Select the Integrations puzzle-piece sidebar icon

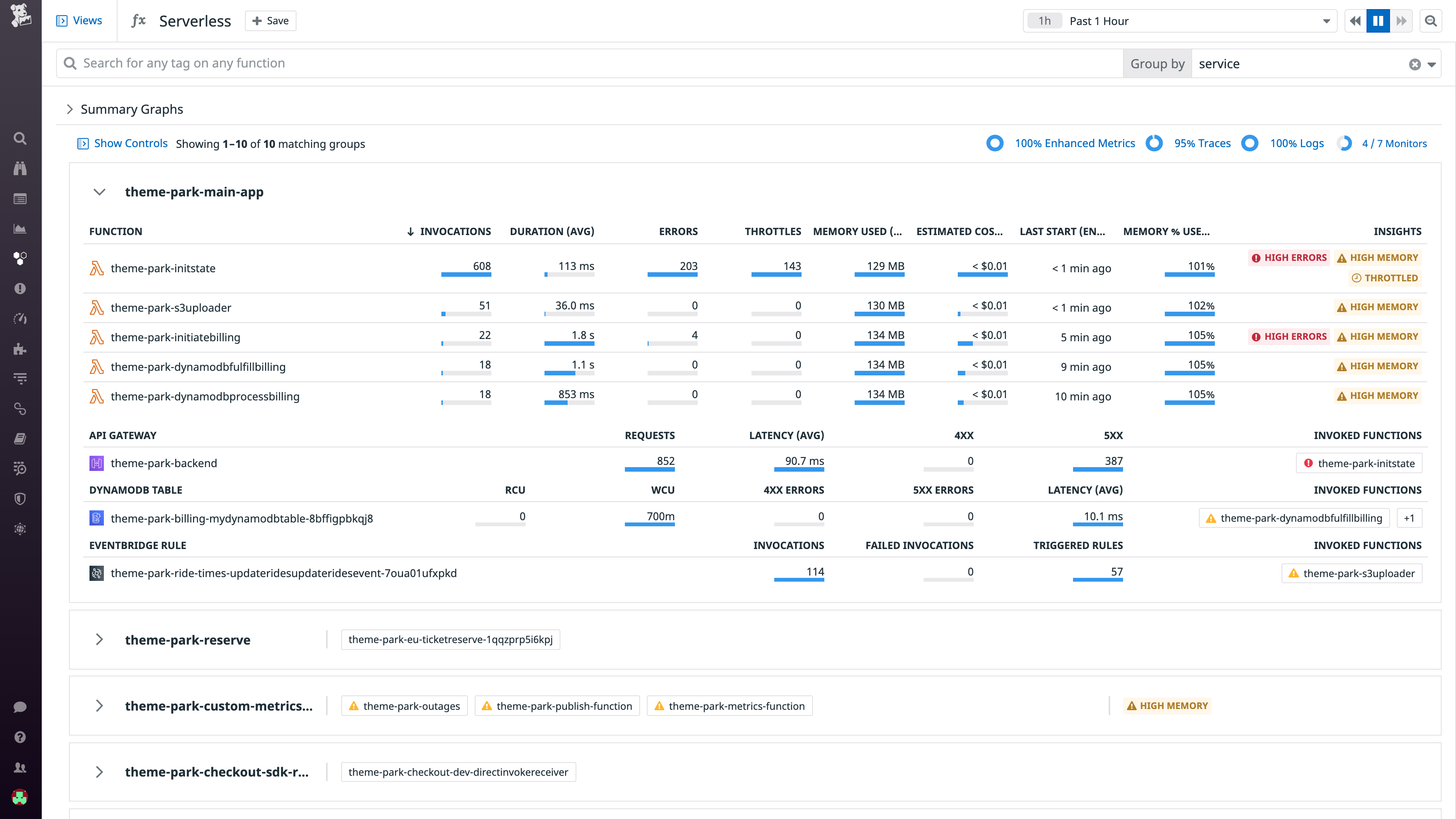pyautogui.click(x=20, y=349)
